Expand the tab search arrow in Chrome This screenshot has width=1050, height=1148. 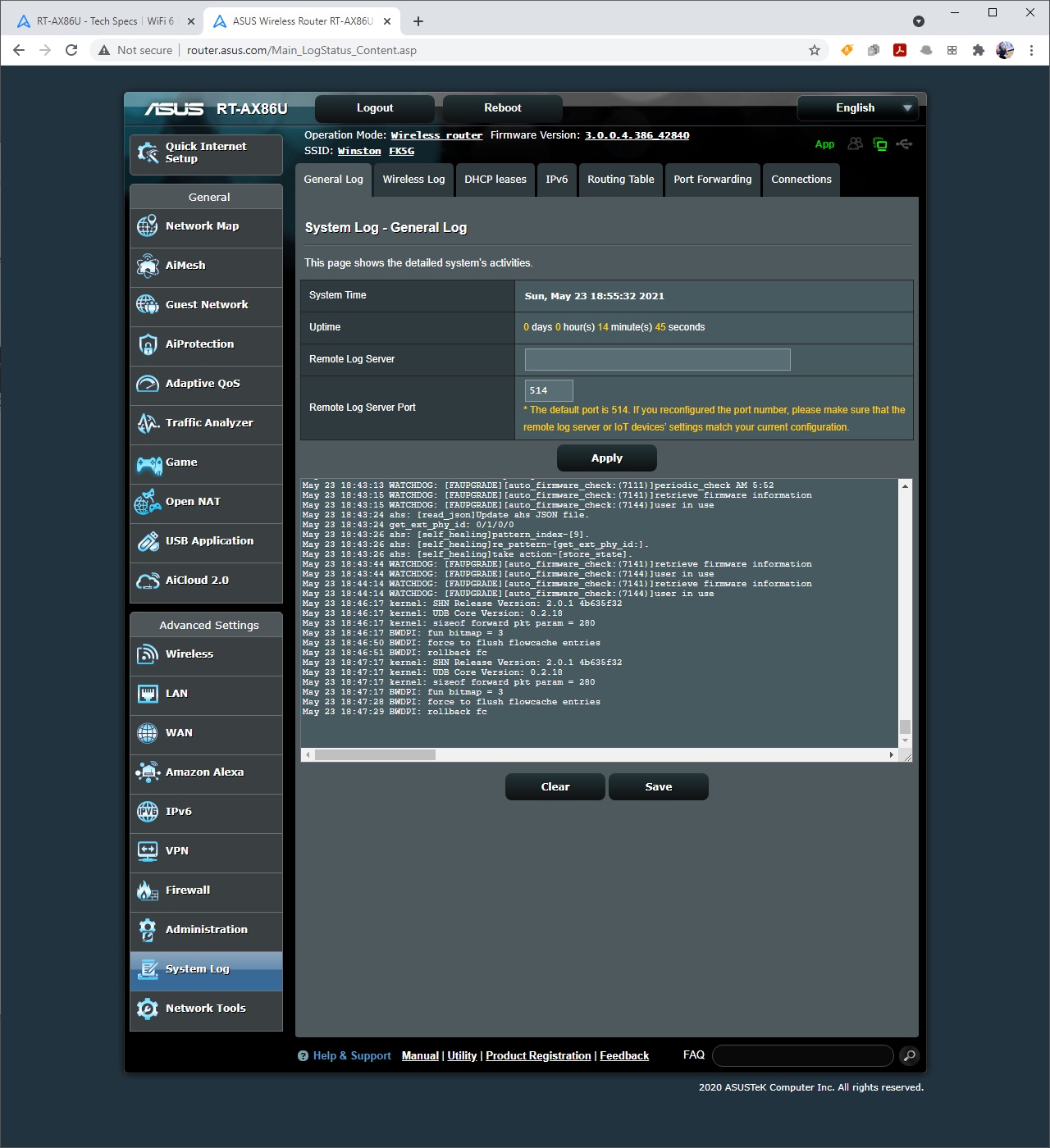[919, 21]
